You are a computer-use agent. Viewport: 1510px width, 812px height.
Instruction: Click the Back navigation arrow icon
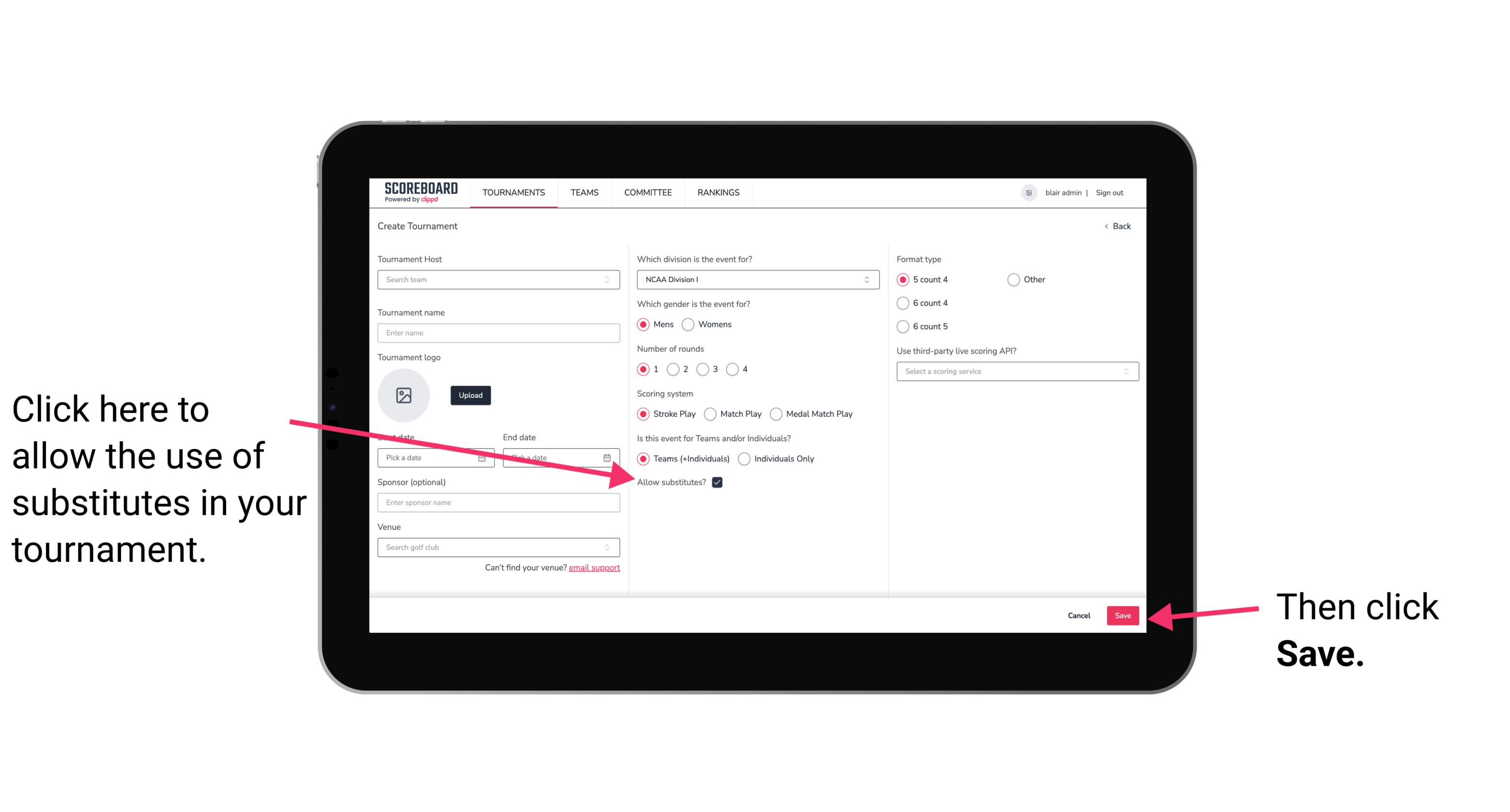(1107, 226)
